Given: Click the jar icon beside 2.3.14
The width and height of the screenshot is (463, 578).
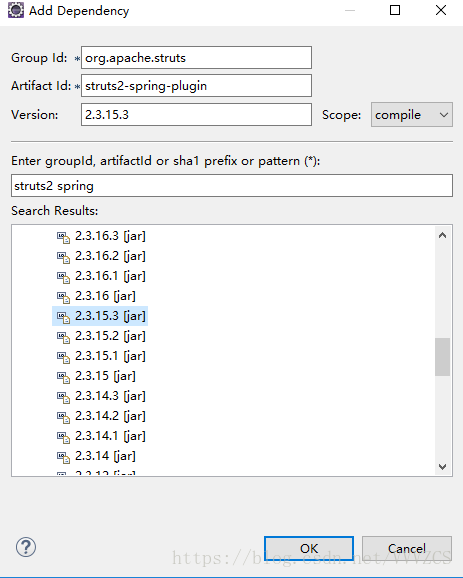Looking at the screenshot, I should pyautogui.click(x=63, y=457).
